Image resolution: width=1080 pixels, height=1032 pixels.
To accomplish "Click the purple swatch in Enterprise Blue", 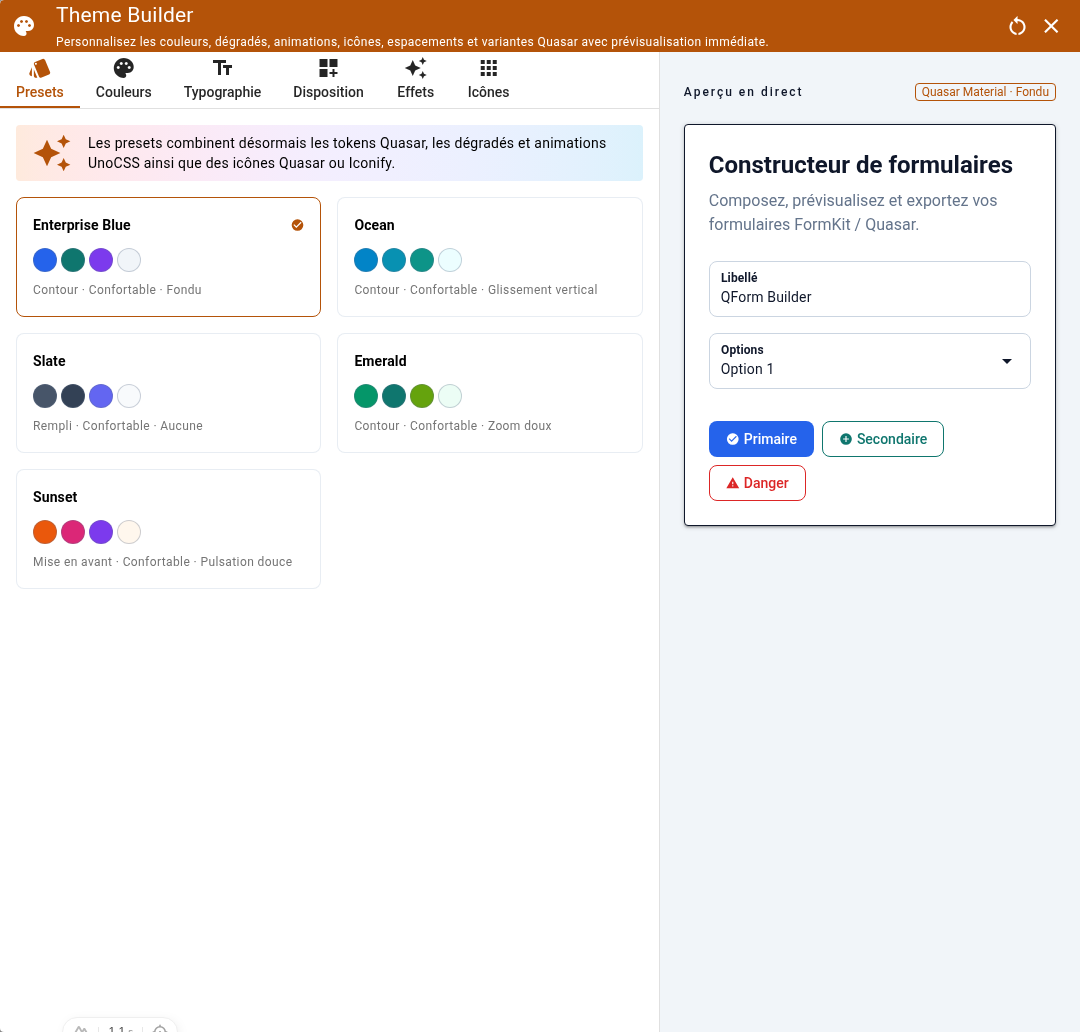I will [101, 260].
